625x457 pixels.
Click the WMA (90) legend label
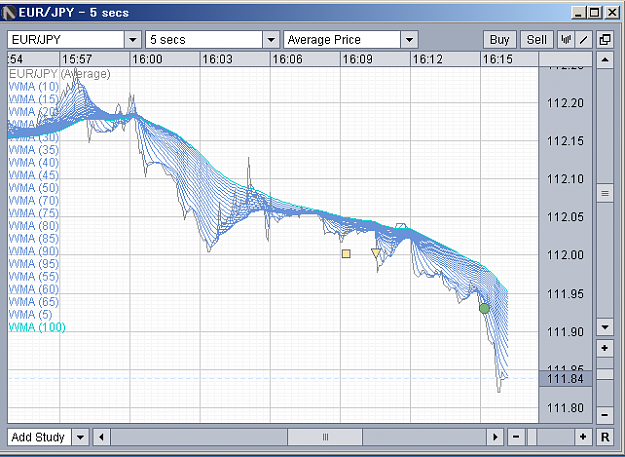click(33, 251)
